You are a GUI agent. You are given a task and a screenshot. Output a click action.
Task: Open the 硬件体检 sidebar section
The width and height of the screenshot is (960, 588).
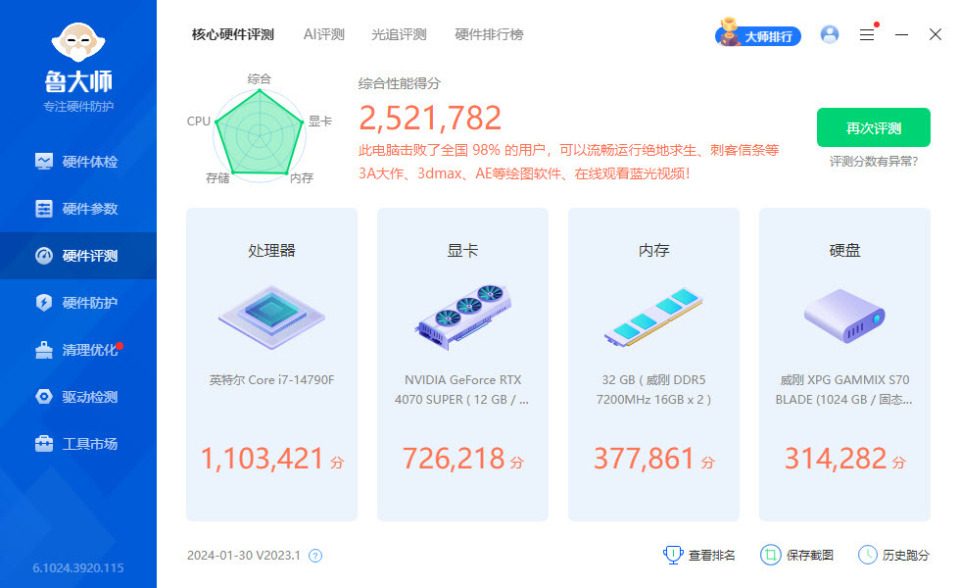coord(80,161)
